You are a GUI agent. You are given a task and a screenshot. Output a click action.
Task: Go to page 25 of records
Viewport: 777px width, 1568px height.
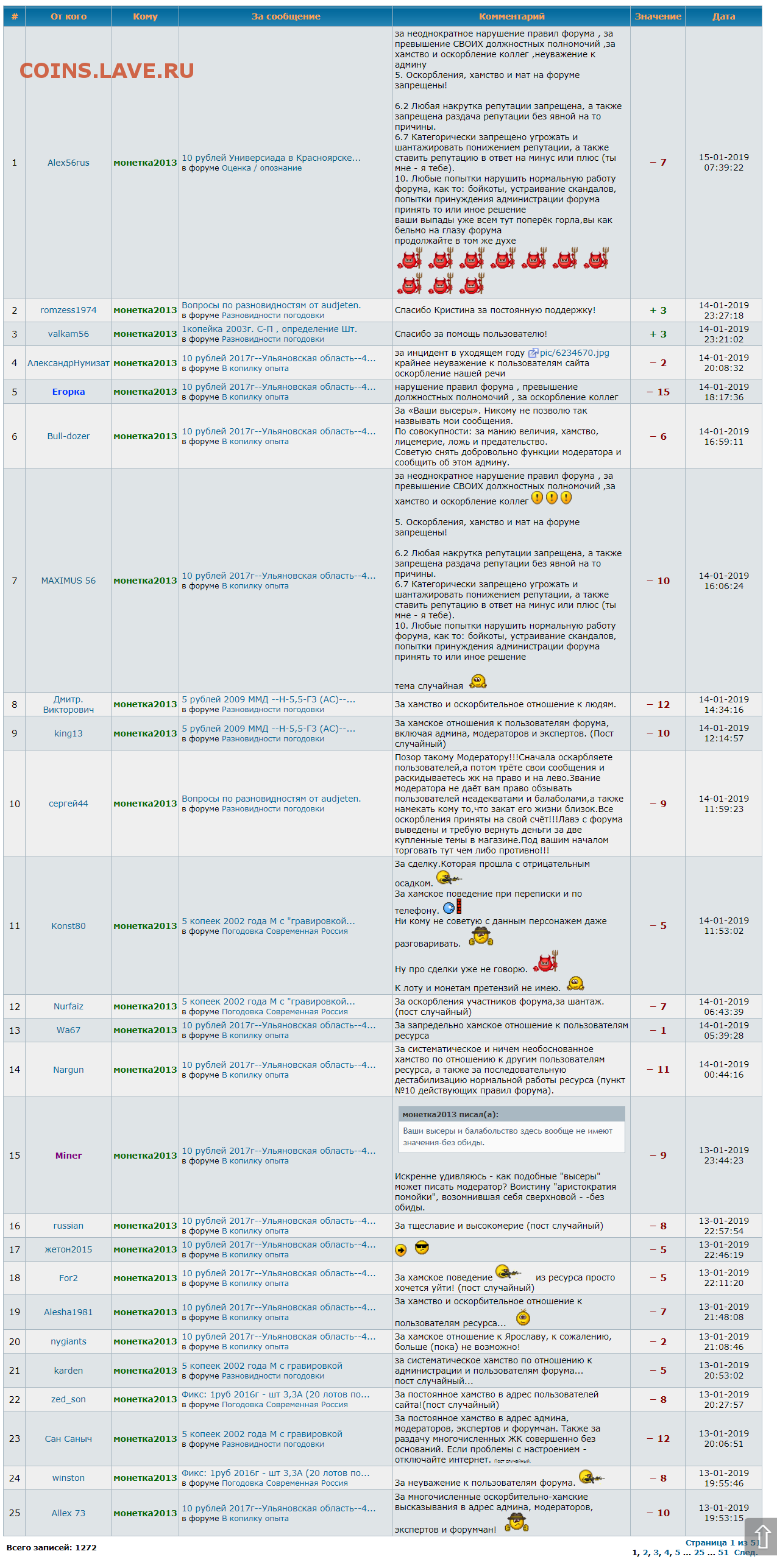coord(699,1552)
